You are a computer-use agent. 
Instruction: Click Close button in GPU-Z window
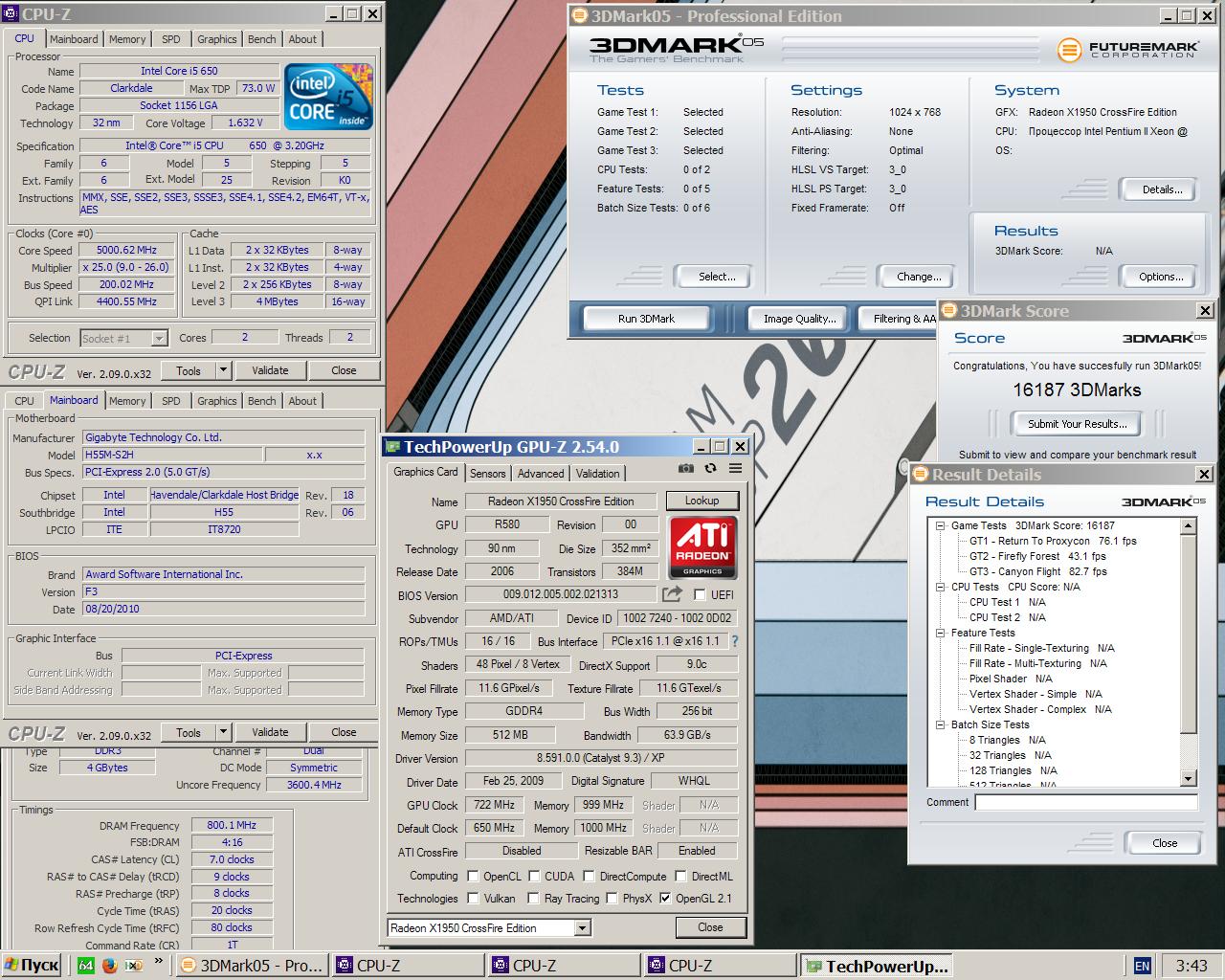[x=710, y=927]
